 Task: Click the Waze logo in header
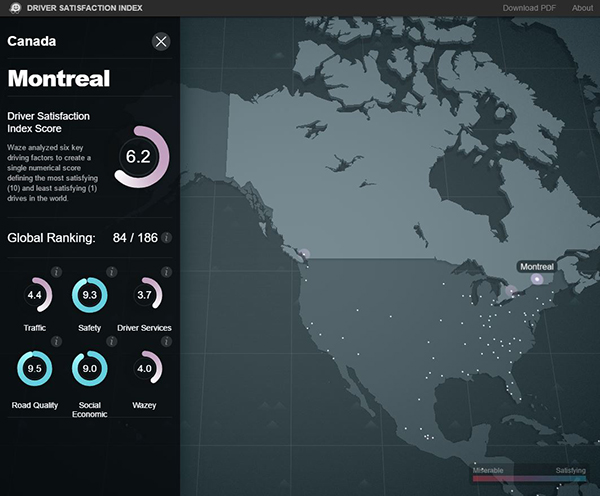15,8
